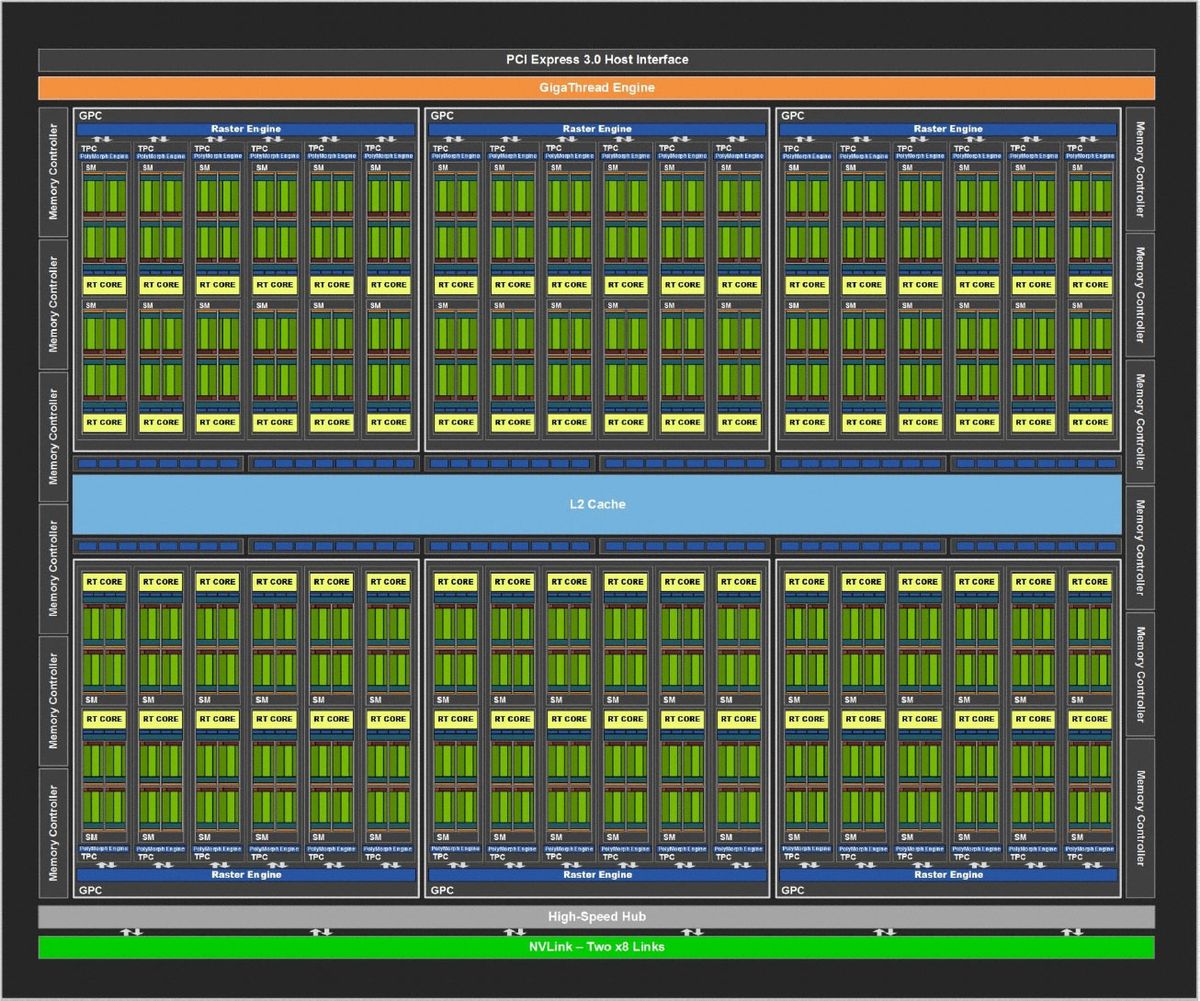
Task: Select the orange GigaThread Engine bar
Action: point(596,88)
